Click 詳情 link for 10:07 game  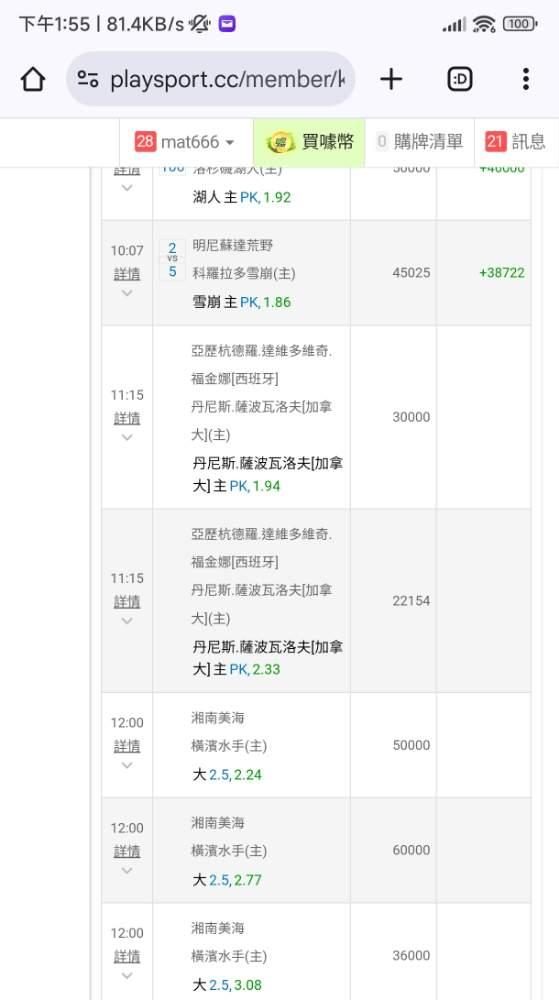coord(127,274)
